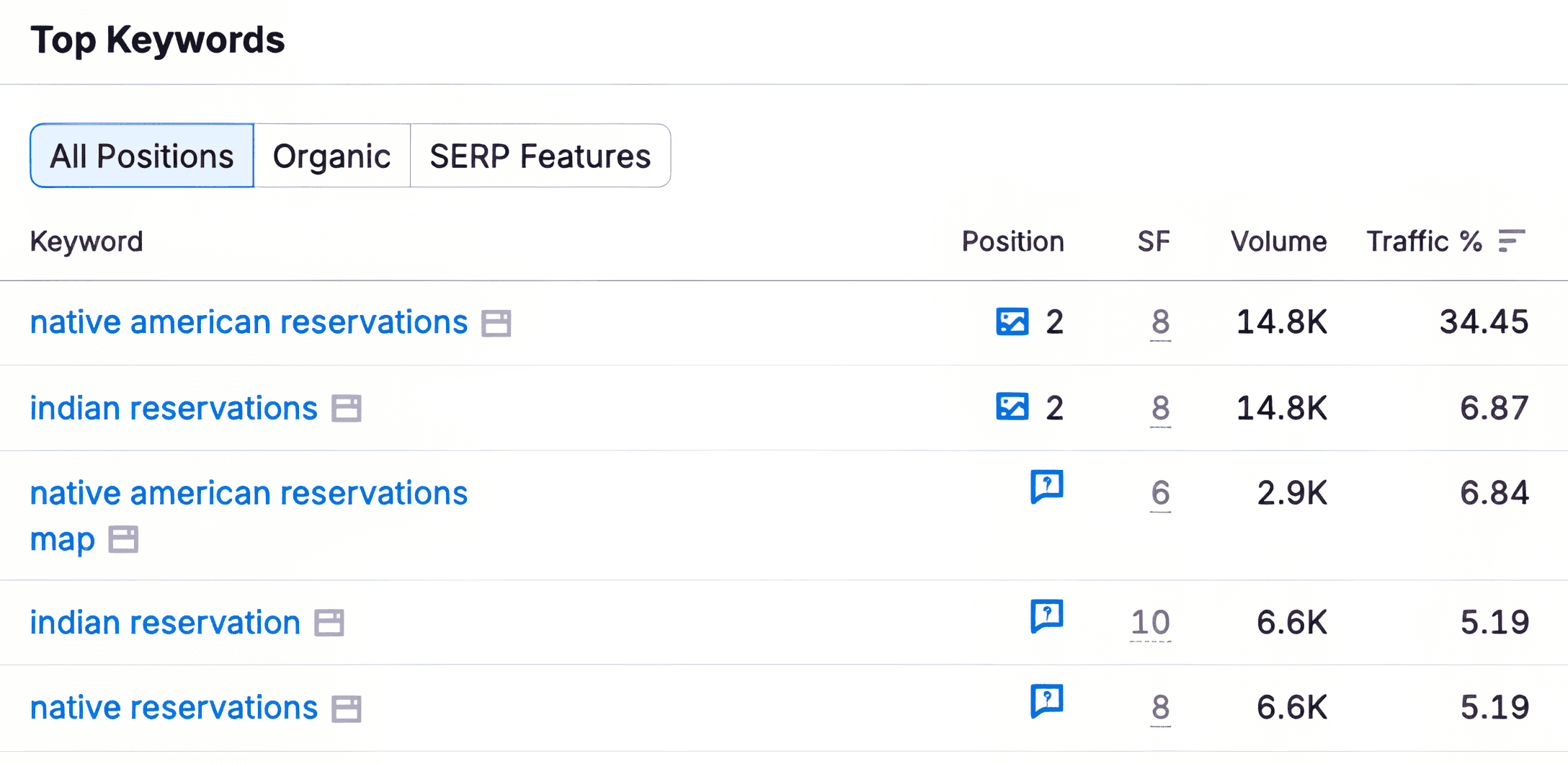Click the icon beside the indian reservation keyword text
This screenshot has width=1568, height=764.
tap(329, 623)
